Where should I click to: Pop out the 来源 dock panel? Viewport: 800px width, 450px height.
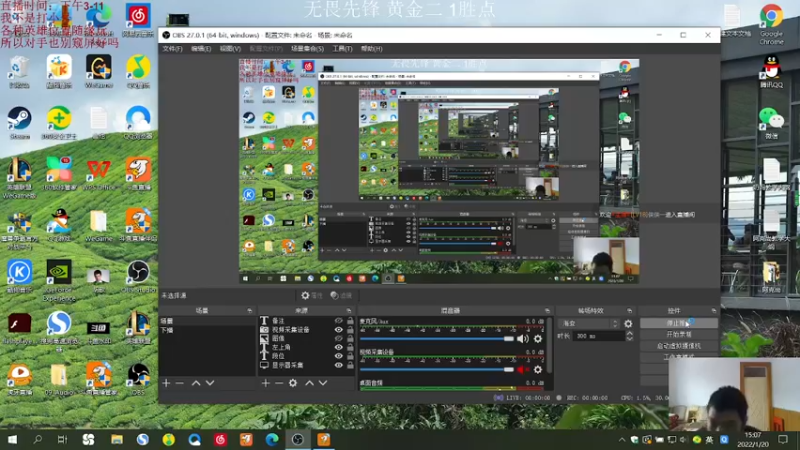349,311
